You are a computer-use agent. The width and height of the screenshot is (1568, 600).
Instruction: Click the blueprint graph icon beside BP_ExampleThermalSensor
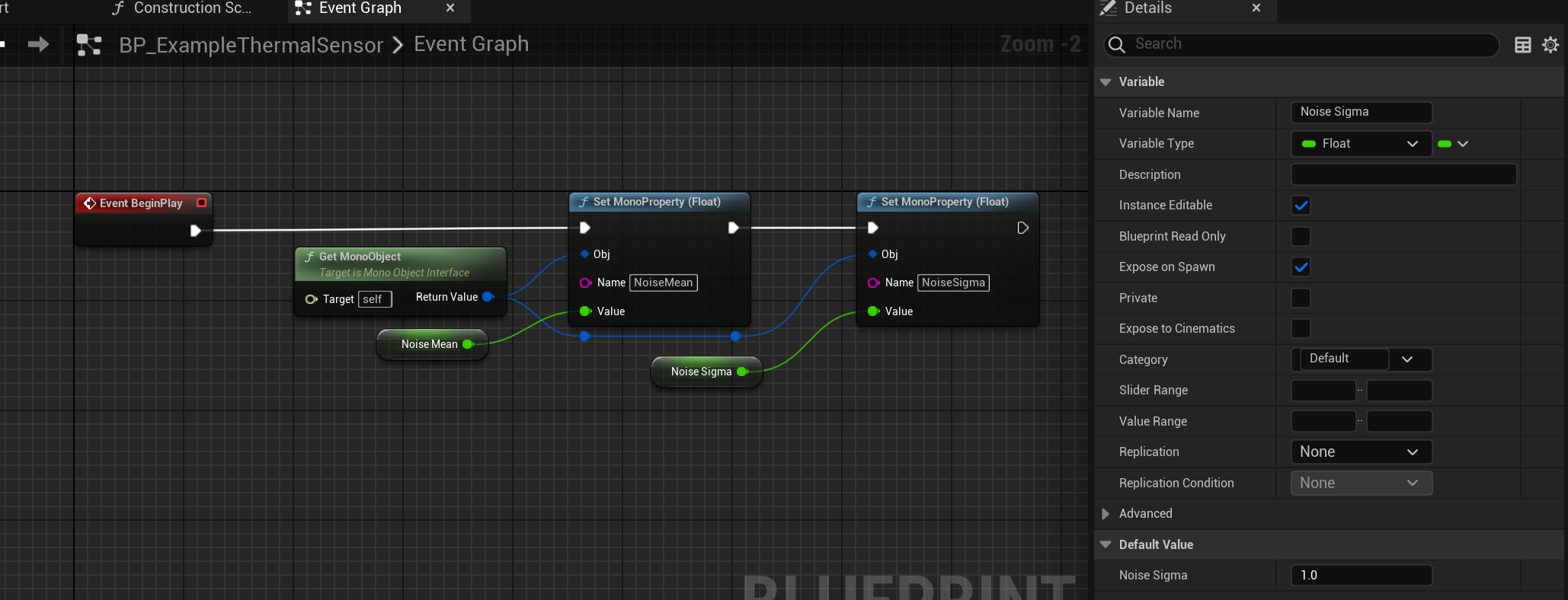[89, 45]
